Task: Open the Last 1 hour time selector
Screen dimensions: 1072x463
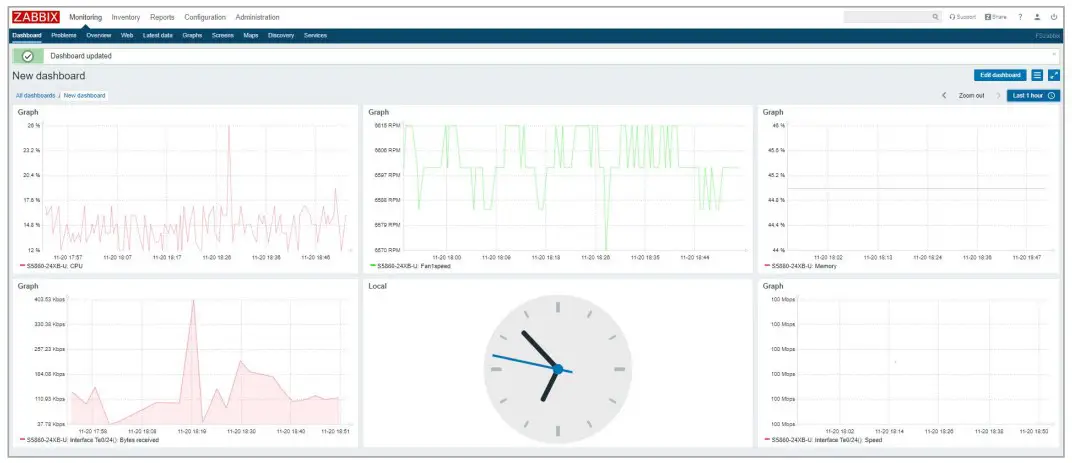Action: [x=1033, y=96]
